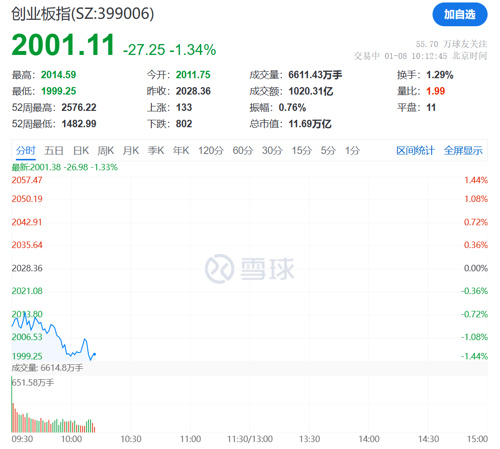Select the 60分 interval tab
500x449 pixels.
click(243, 151)
